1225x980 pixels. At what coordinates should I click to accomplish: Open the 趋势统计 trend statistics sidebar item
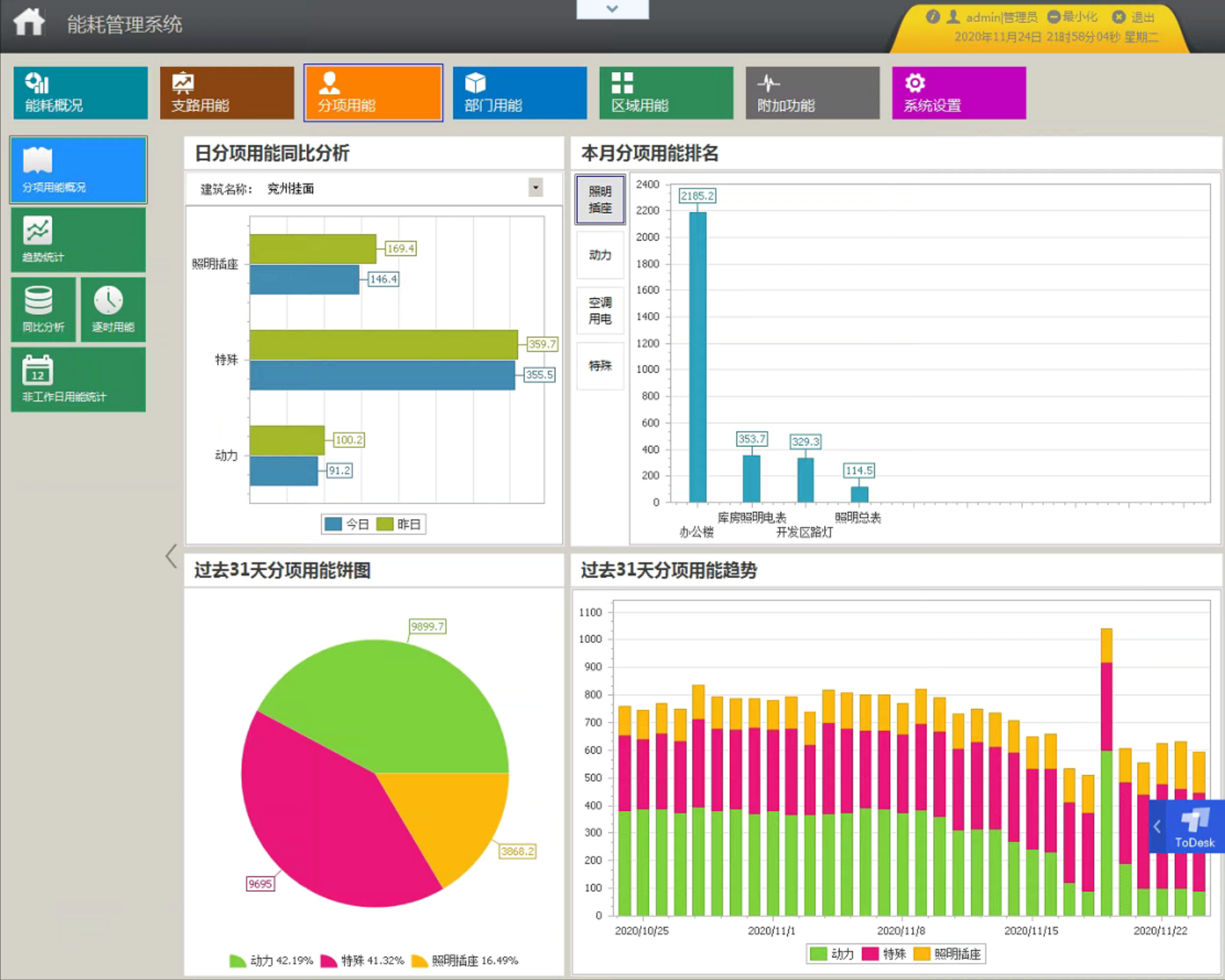pos(78,240)
